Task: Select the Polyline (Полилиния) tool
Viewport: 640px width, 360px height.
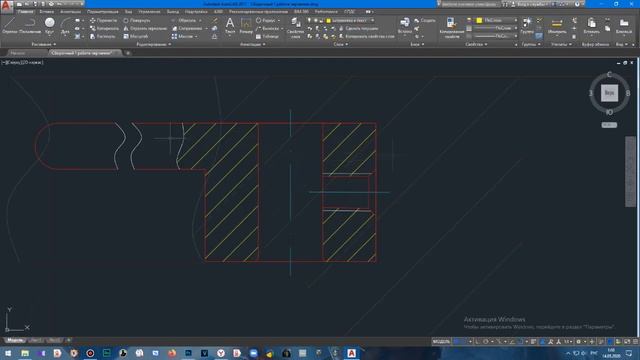Action: point(30,25)
